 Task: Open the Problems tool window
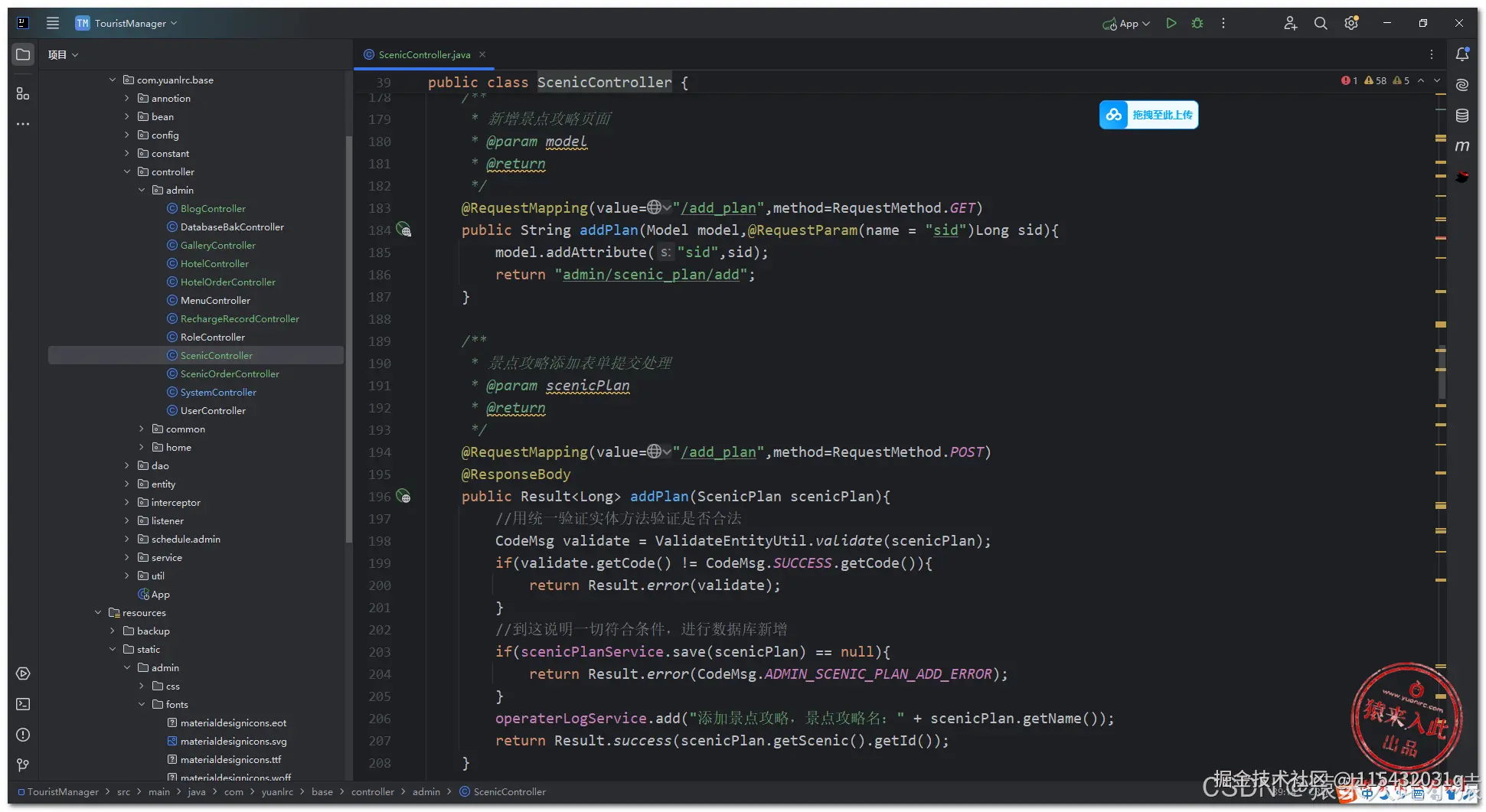23,735
